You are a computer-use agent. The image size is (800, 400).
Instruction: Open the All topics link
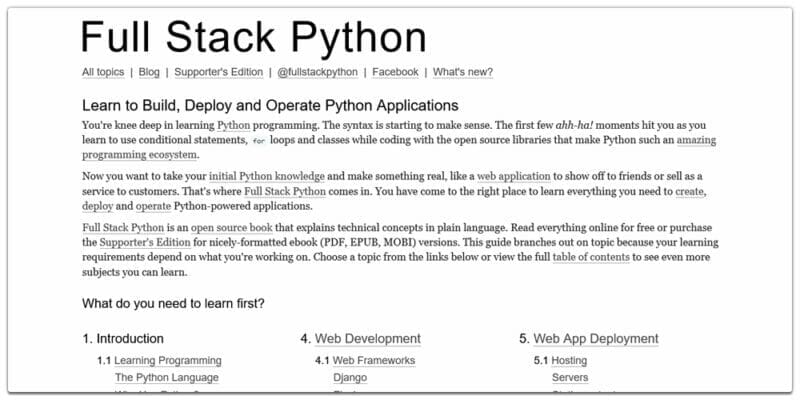coord(103,72)
